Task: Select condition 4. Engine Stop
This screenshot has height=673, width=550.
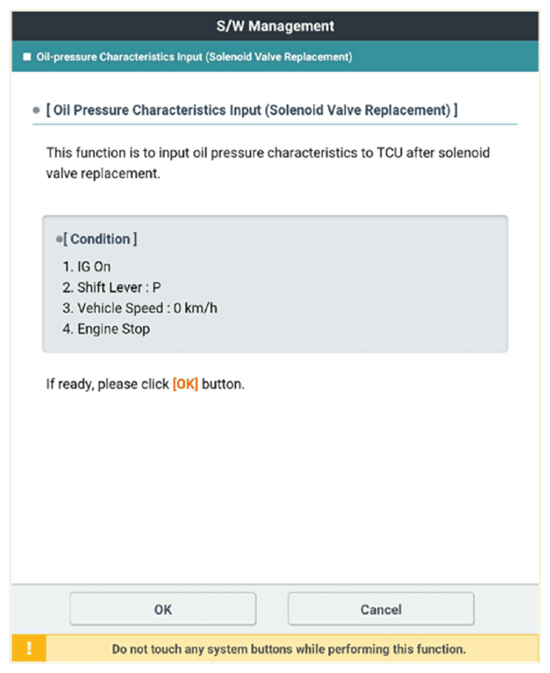Action: (106, 329)
